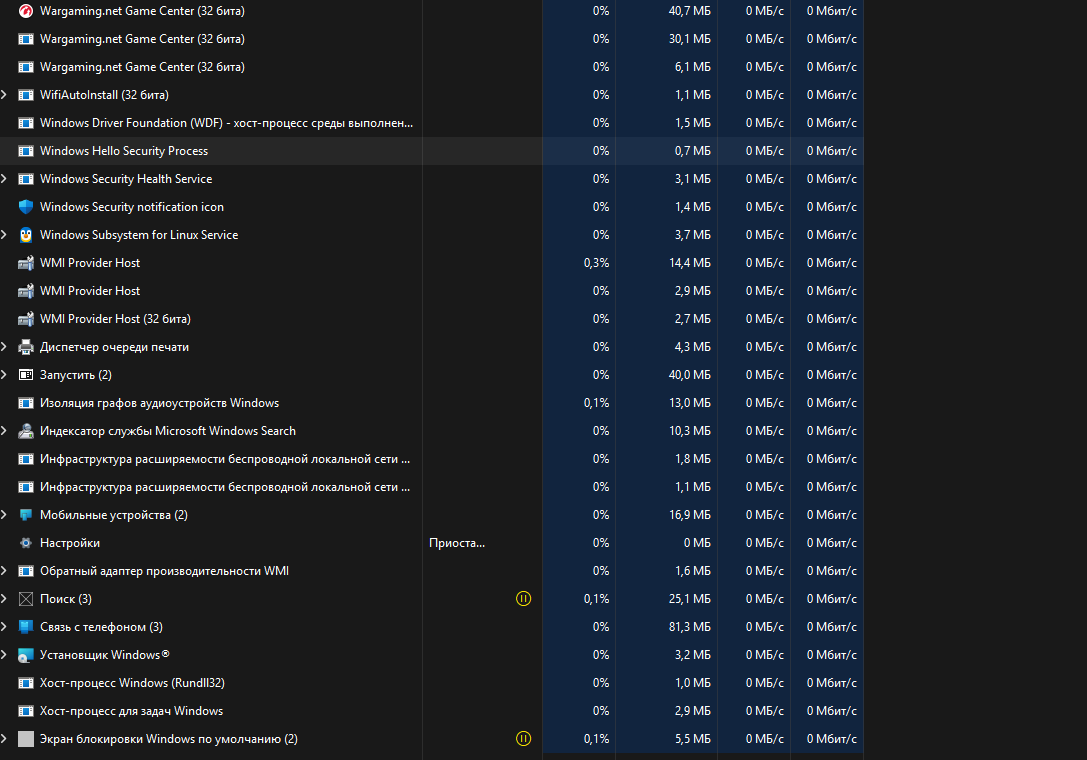Expand the Запустить (2) process group

point(5,375)
